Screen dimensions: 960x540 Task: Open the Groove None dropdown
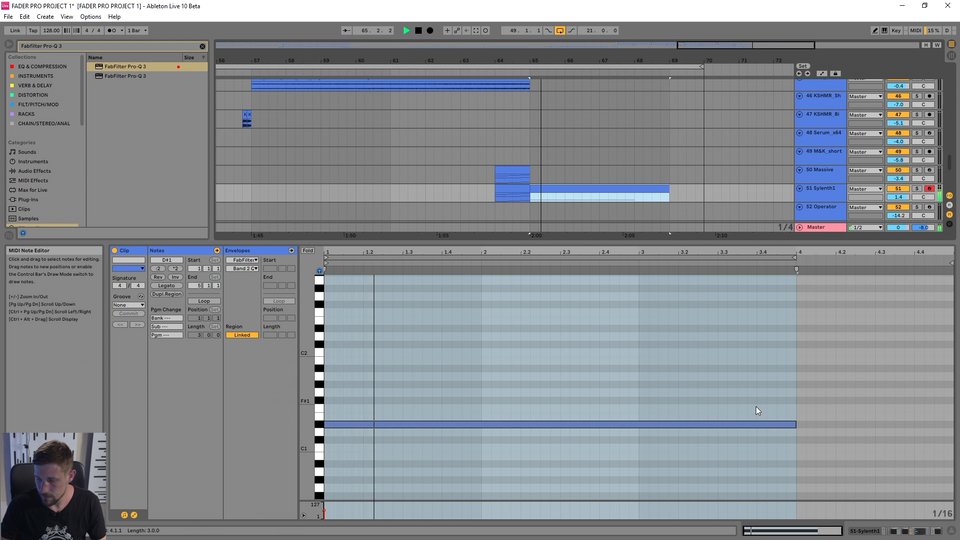pos(129,305)
